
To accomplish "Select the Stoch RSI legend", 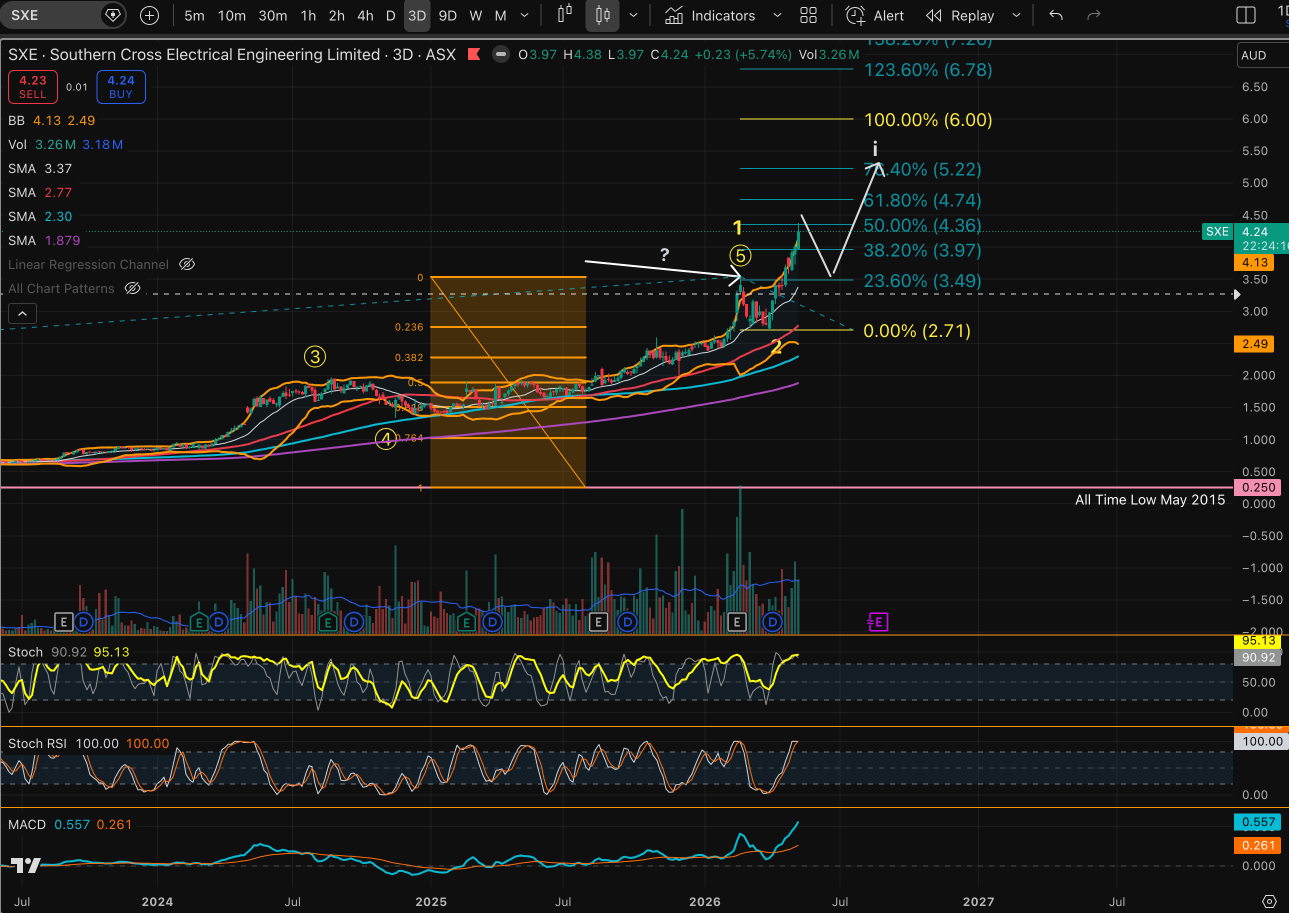I will [88, 744].
